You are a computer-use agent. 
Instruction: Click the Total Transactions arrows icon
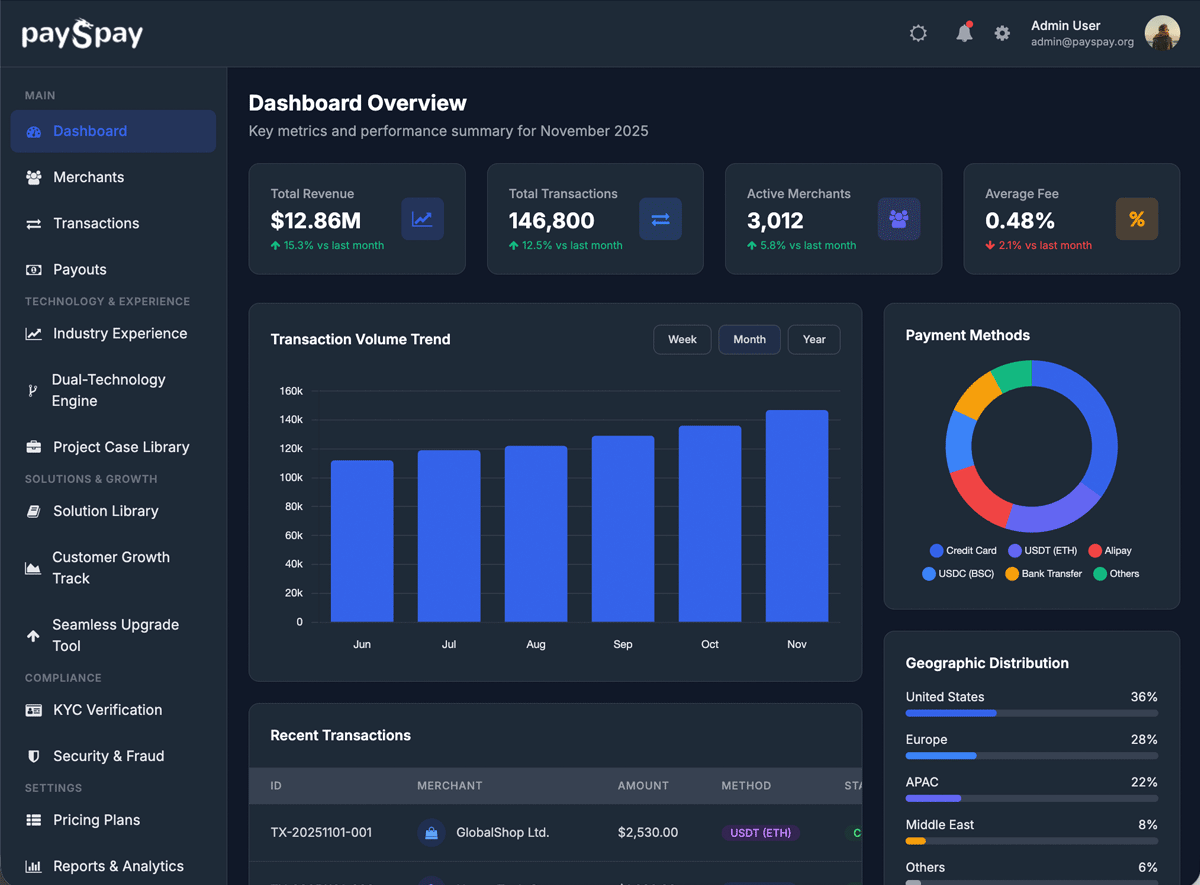coord(660,219)
